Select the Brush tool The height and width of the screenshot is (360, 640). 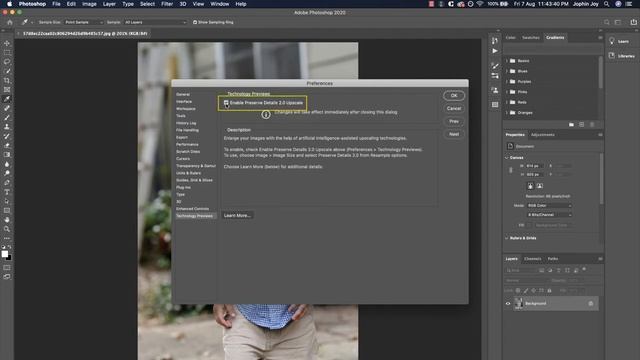7,118
